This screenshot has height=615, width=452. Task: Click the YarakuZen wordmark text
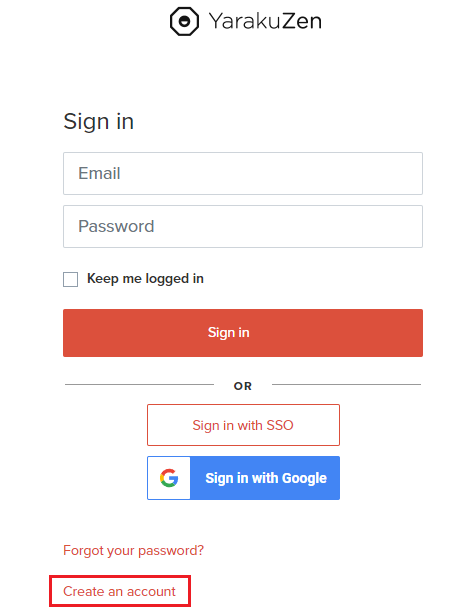[x=265, y=21]
